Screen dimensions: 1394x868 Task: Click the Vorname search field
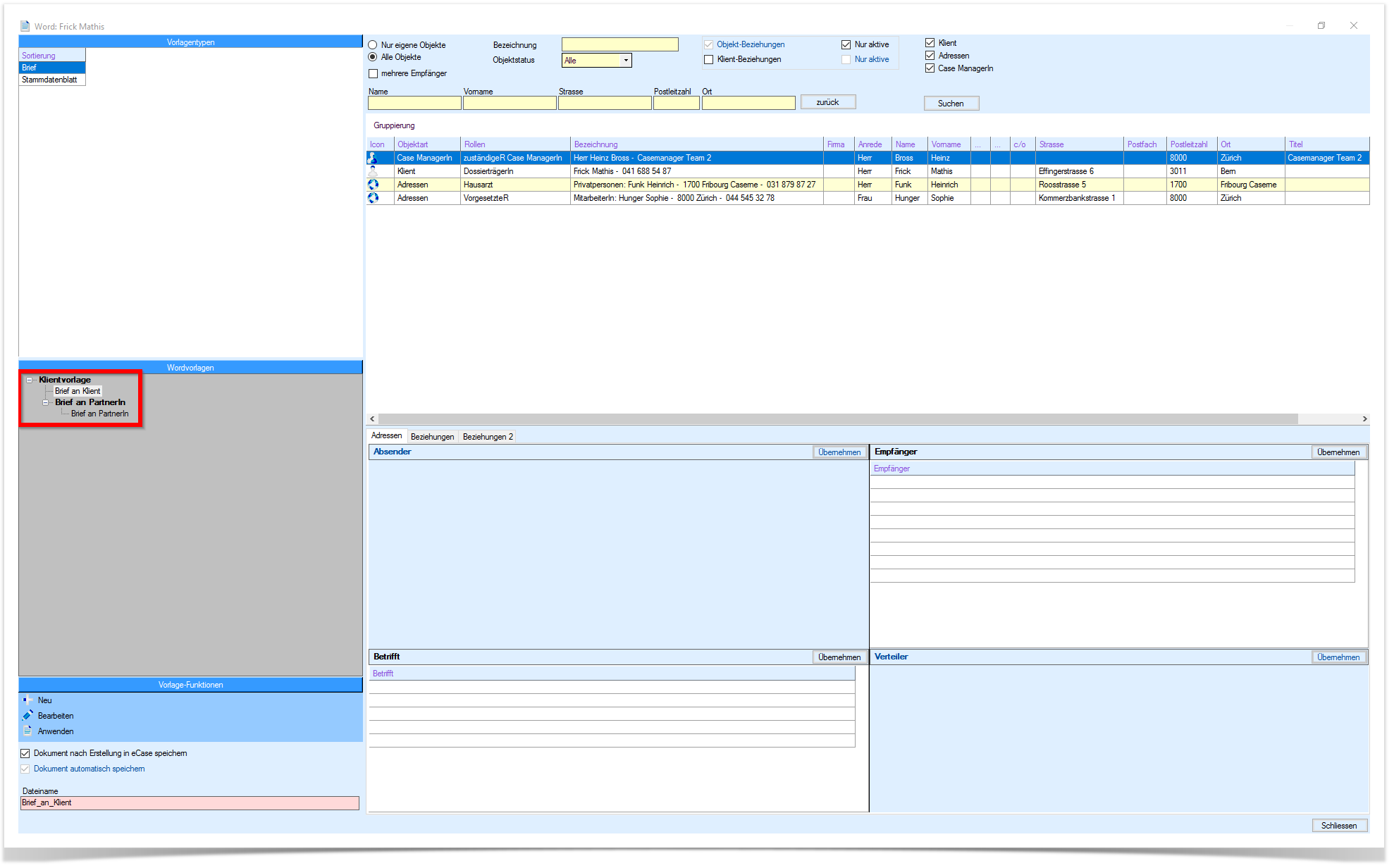510,103
